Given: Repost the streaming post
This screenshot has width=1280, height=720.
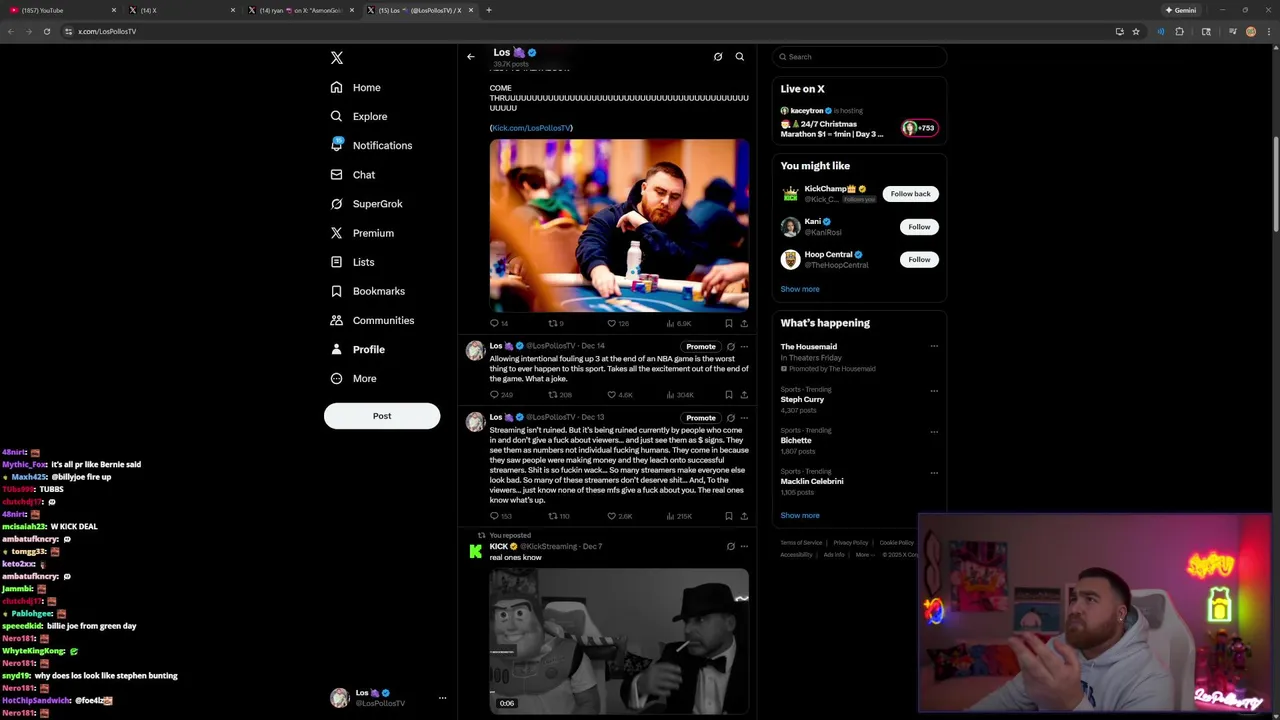Looking at the screenshot, I should [x=558, y=516].
